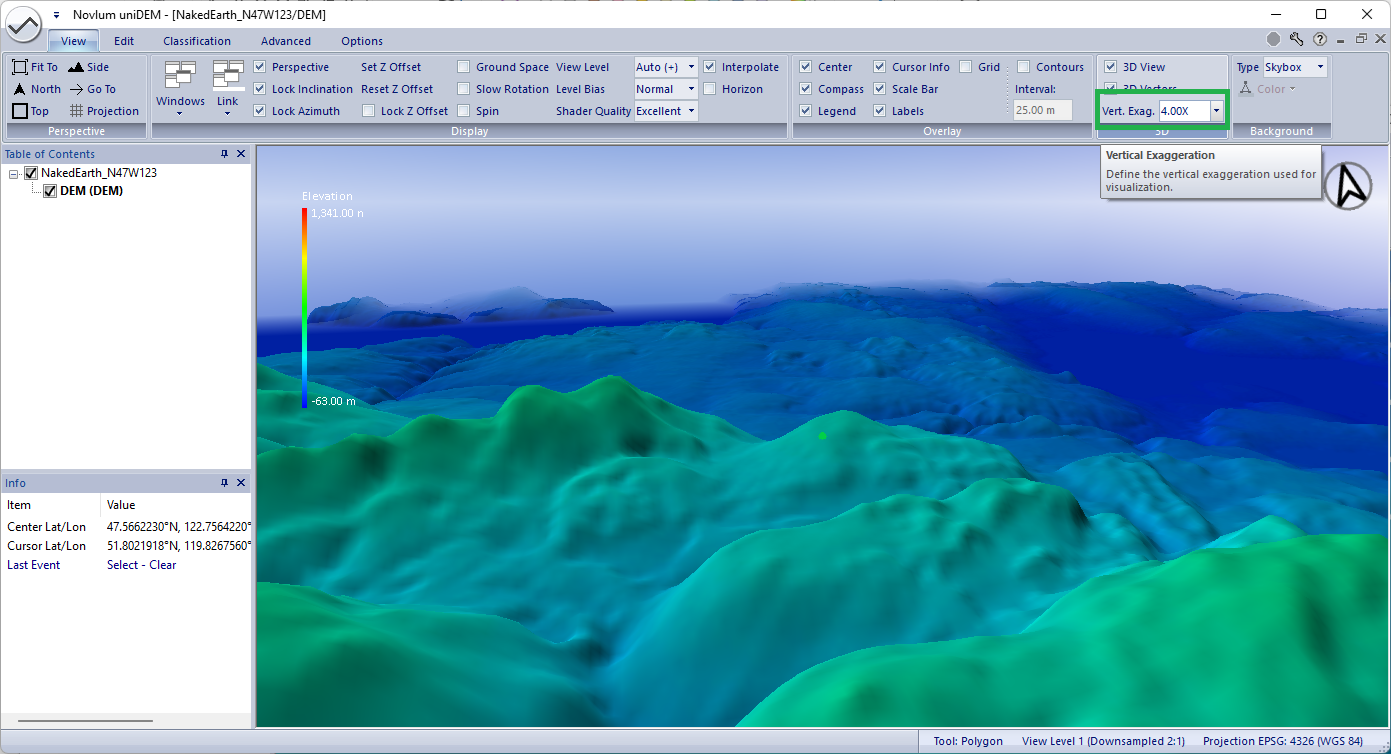Pin the Table of Contents panel
This screenshot has height=754, width=1391.
click(225, 154)
